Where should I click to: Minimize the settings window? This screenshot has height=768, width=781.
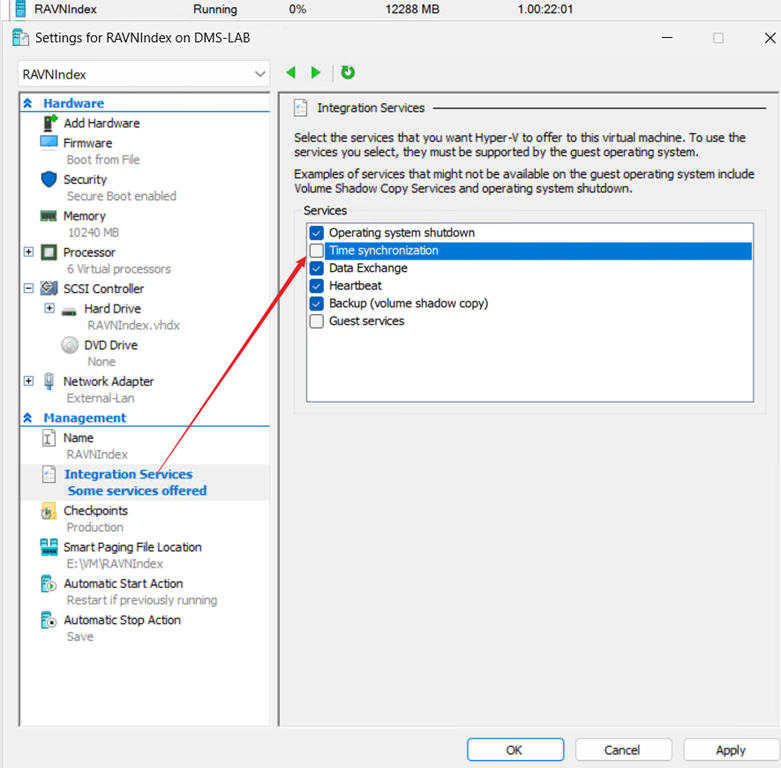point(667,38)
